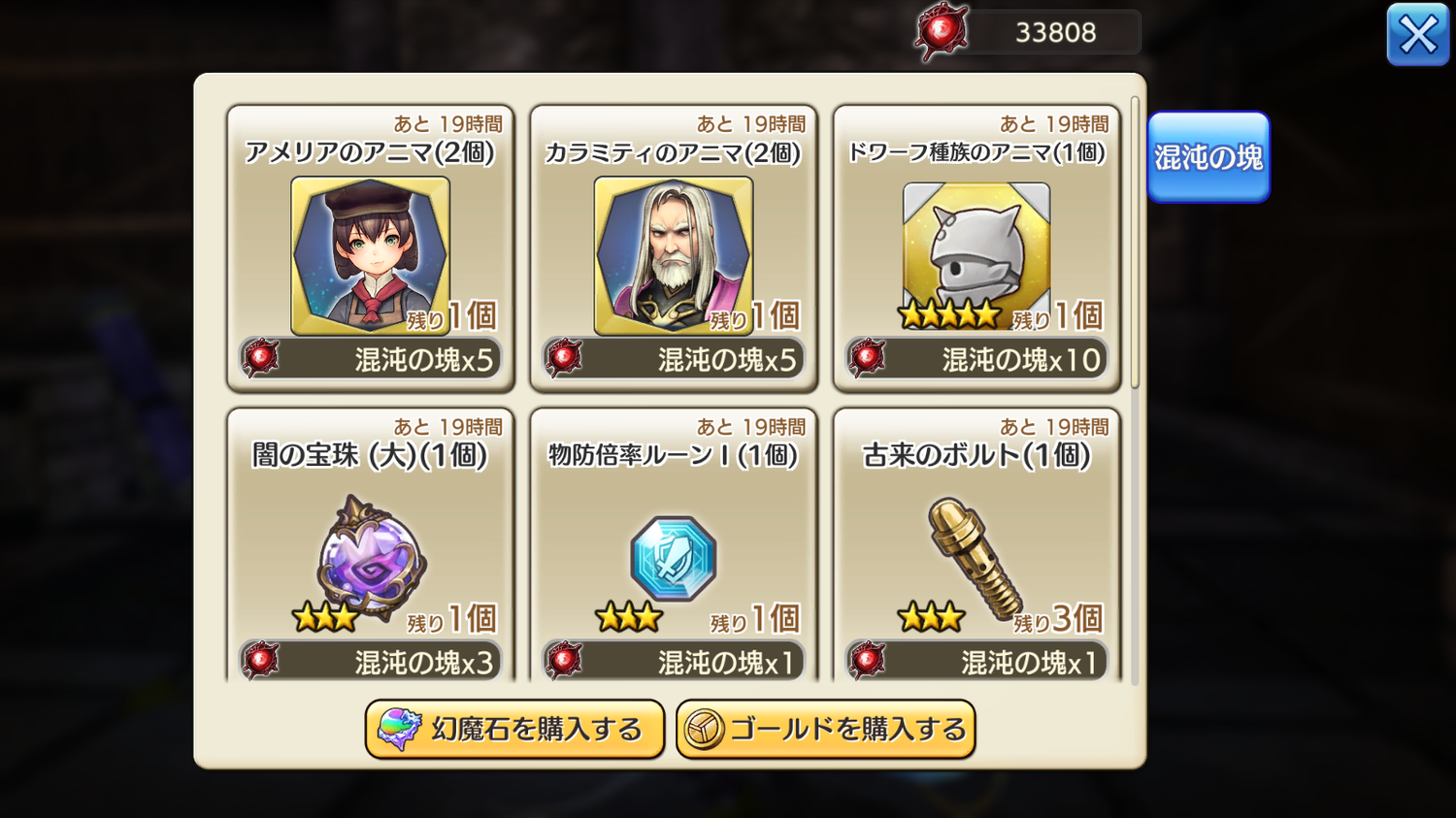Viewport: 1456px width, 818px height.
Task: Select the ancient bolt item icon
Action: pyautogui.click(x=975, y=558)
